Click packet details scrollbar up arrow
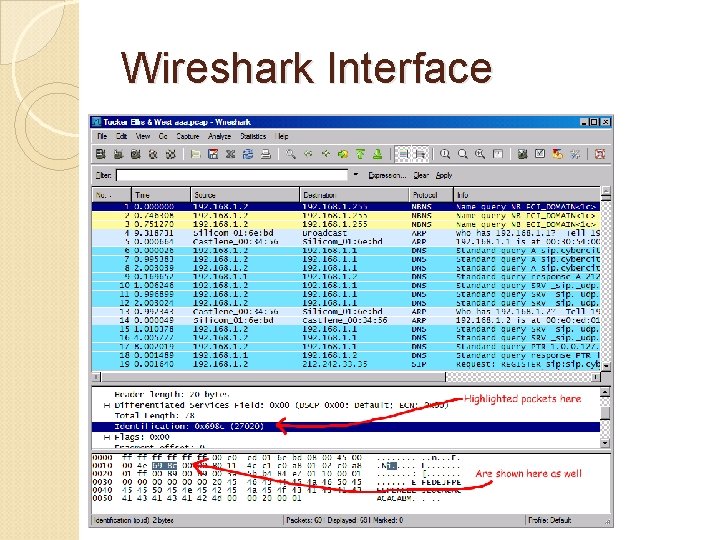Image resolution: width=720 pixels, height=540 pixels. point(605,393)
